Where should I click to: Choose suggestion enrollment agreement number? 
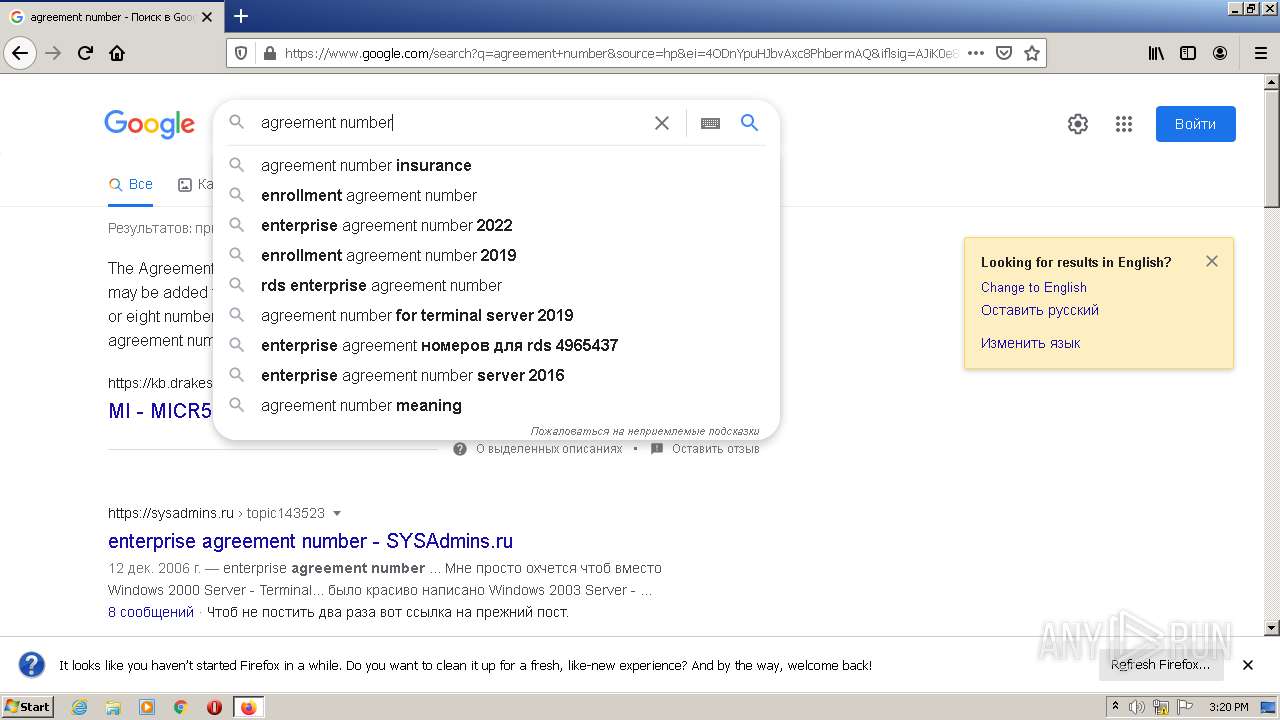496,195
